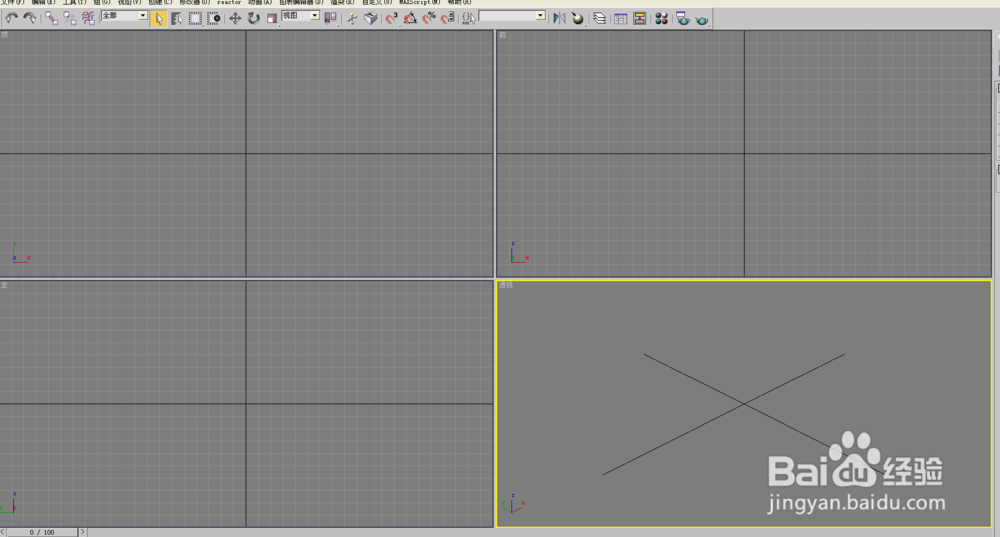1000x537 pixels.
Task: Click the 透视 perspective viewport label
Action: (506, 285)
